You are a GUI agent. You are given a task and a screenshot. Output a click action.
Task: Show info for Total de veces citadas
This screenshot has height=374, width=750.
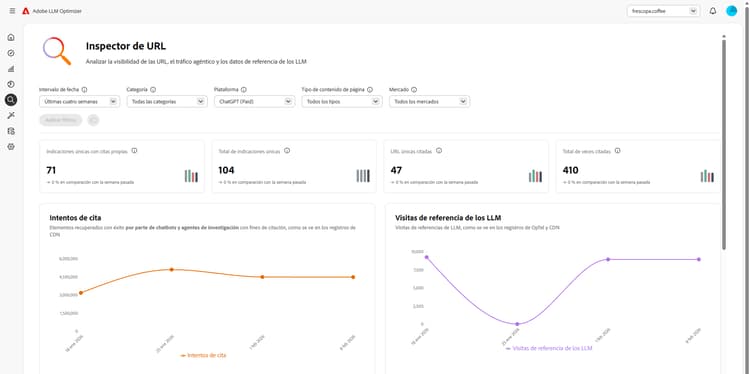click(618, 151)
